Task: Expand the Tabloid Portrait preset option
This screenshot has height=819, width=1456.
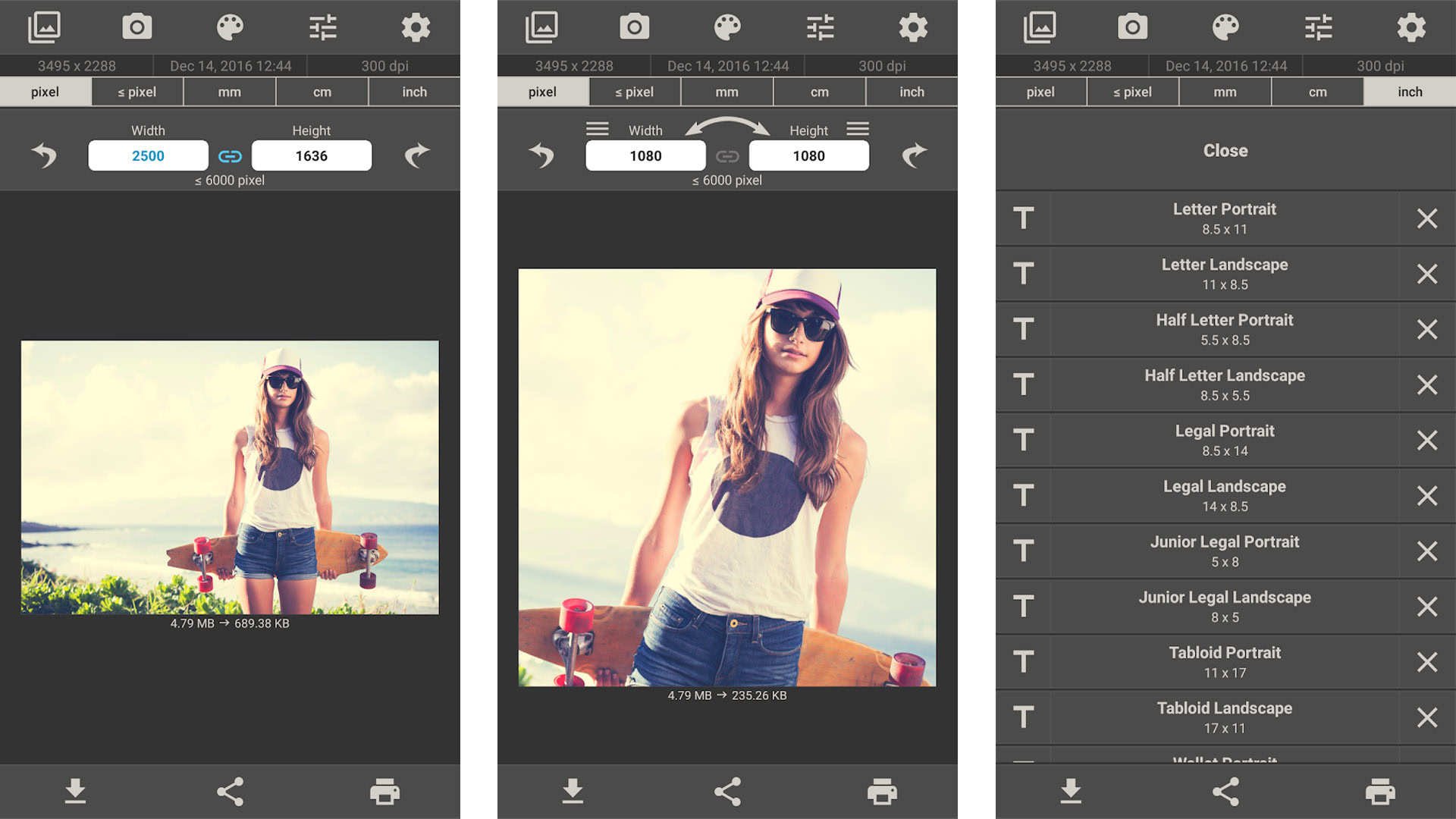Action: pyautogui.click(x=1225, y=663)
